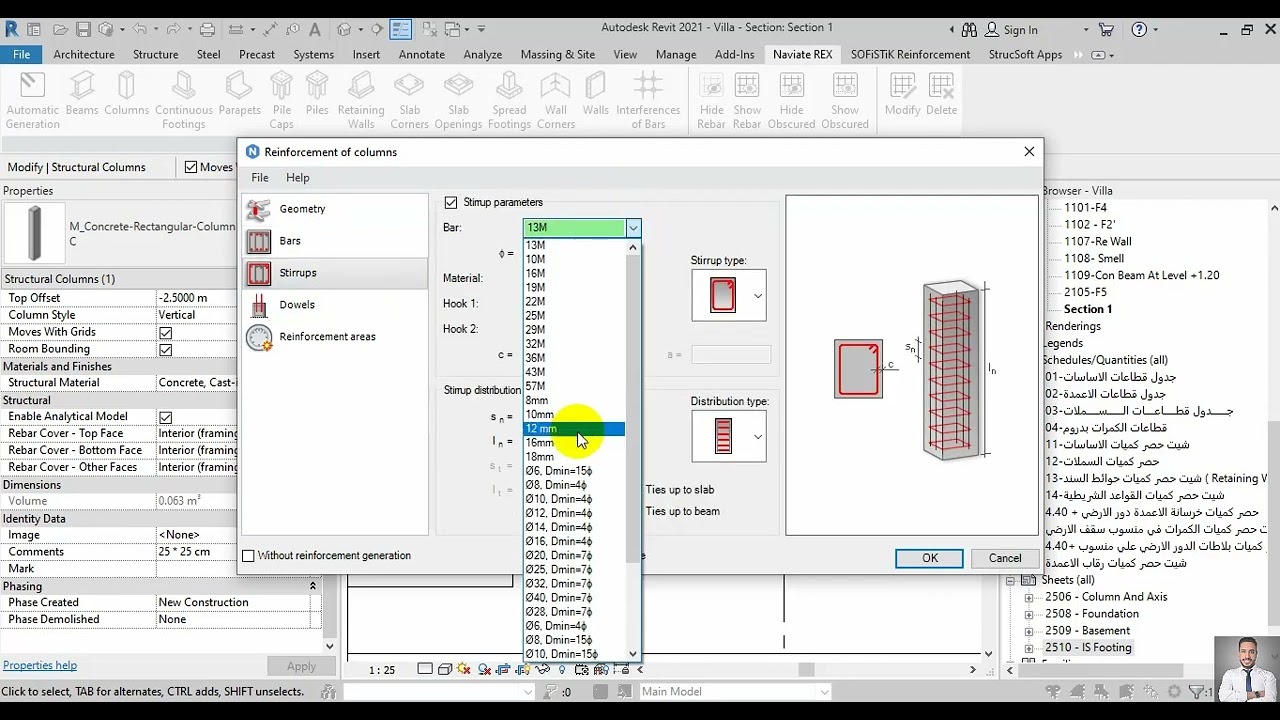Screen dimensions: 1280x720
Task: Click the Slab Openings tool
Action: point(458,100)
